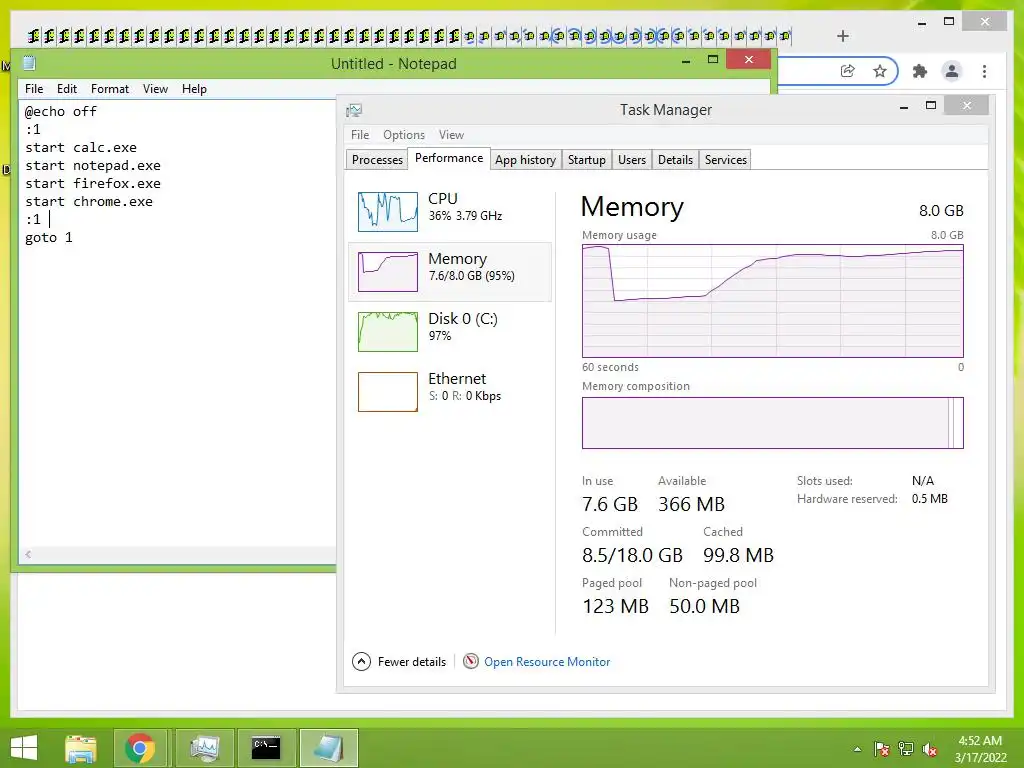The width and height of the screenshot is (1024, 768).
Task: Click the 'start firefox.exe' line in Notepad
Action: click(93, 184)
